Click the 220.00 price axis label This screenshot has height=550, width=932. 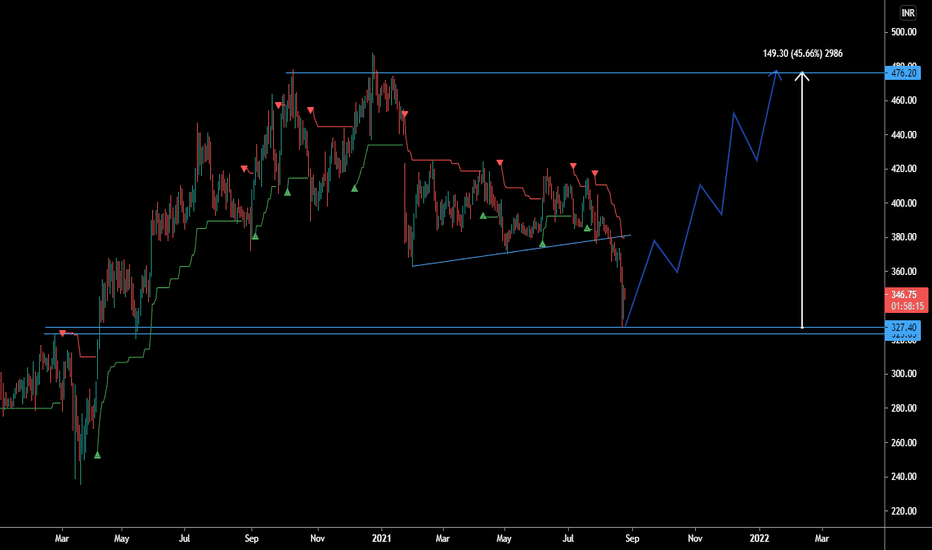tap(903, 511)
